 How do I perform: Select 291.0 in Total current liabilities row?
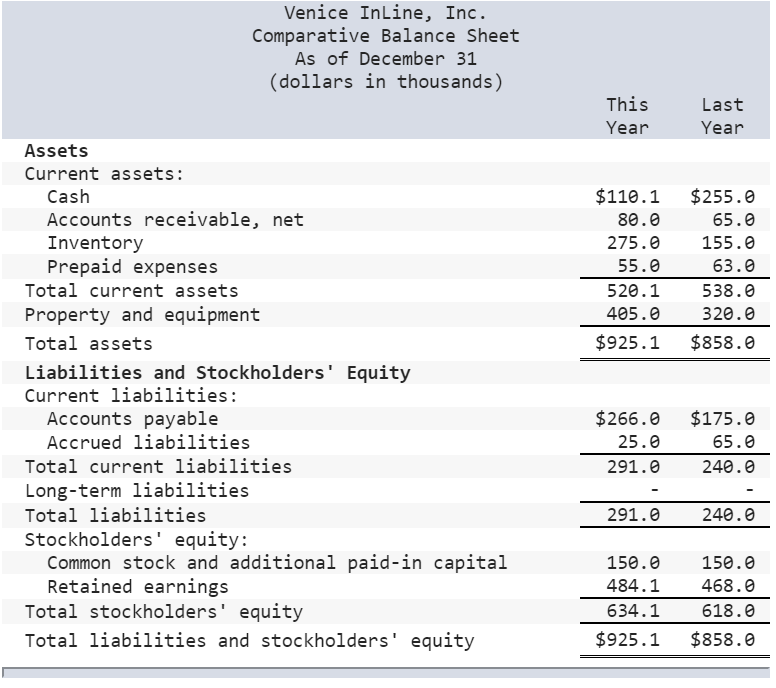(633, 467)
